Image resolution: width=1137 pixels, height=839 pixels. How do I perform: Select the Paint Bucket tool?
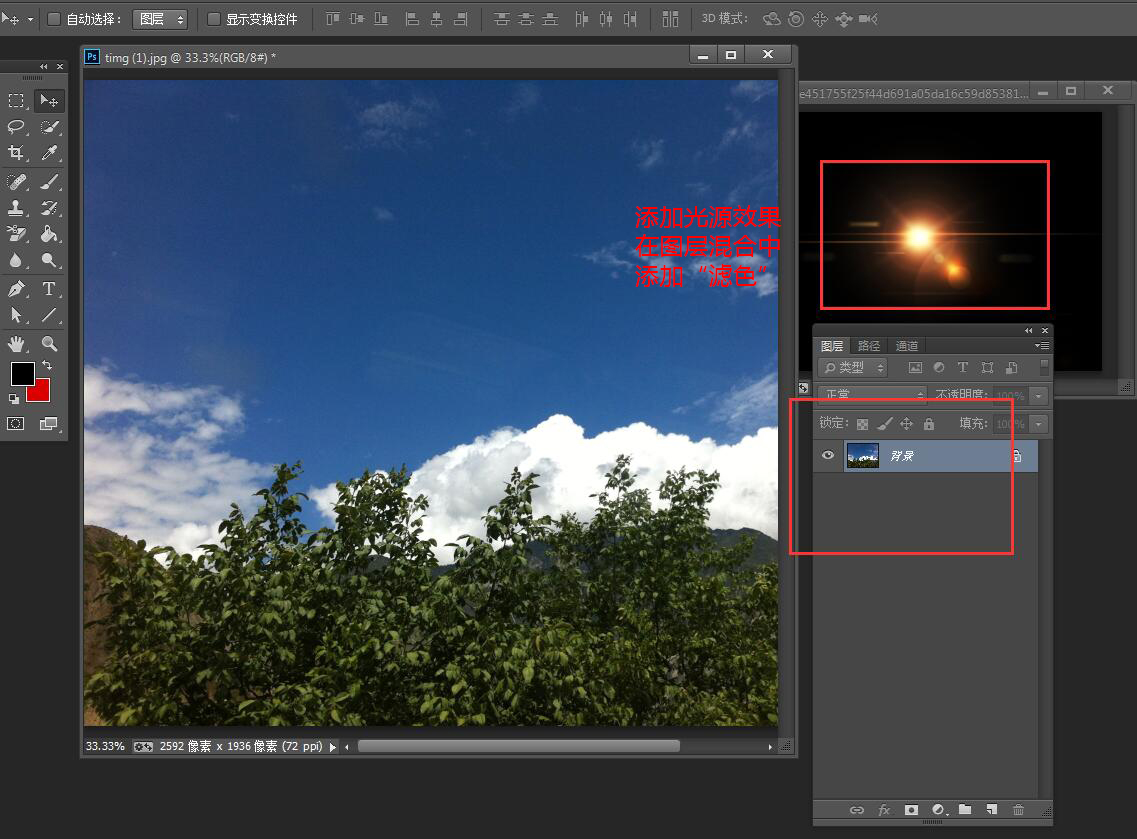pos(49,234)
